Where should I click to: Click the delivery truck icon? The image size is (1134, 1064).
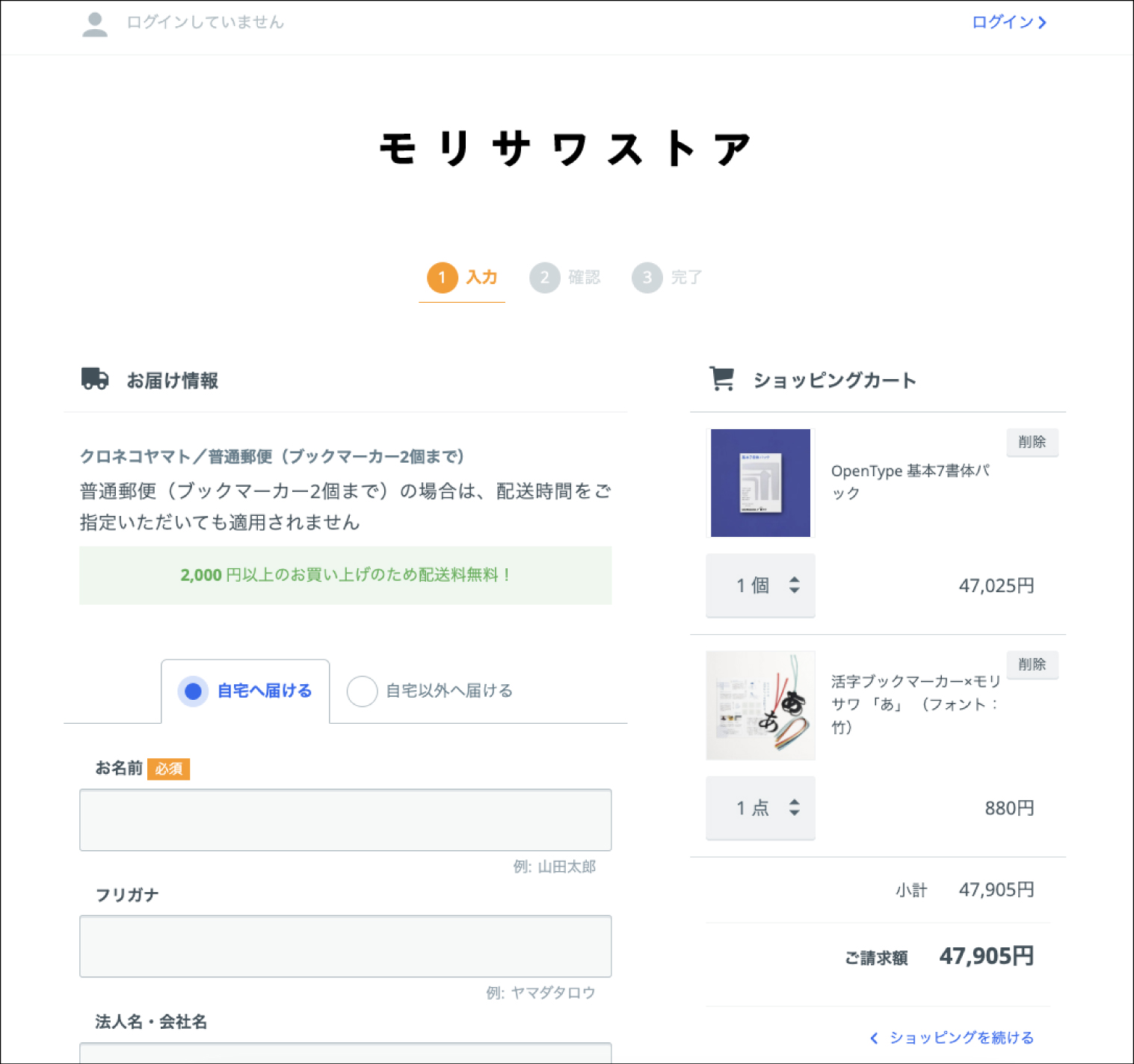95,379
